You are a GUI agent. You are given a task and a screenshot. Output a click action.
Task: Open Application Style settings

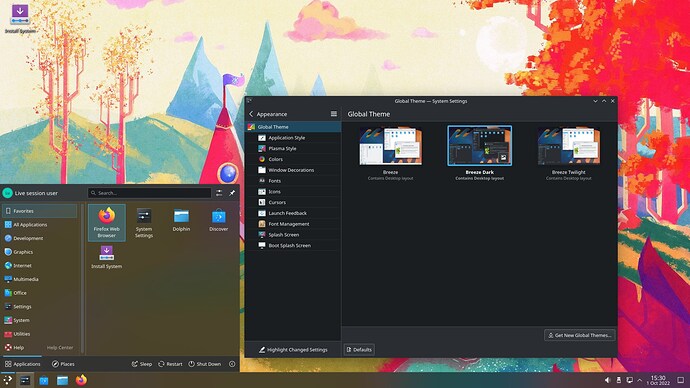click(x=293, y=138)
